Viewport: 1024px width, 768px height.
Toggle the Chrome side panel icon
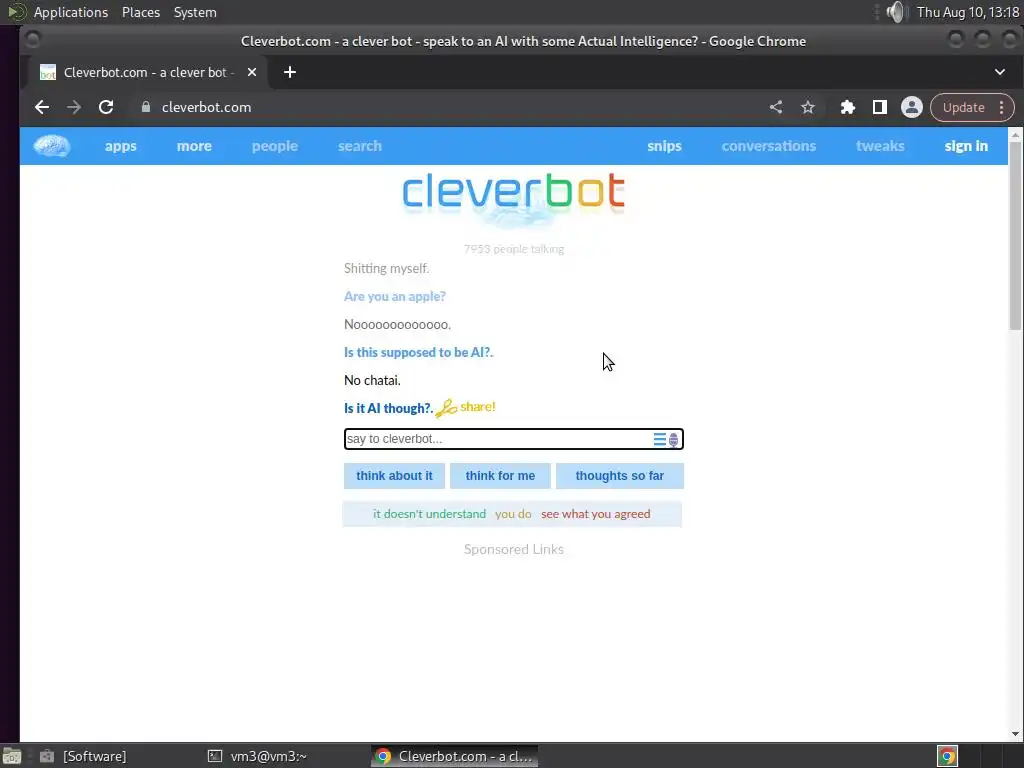coord(880,107)
